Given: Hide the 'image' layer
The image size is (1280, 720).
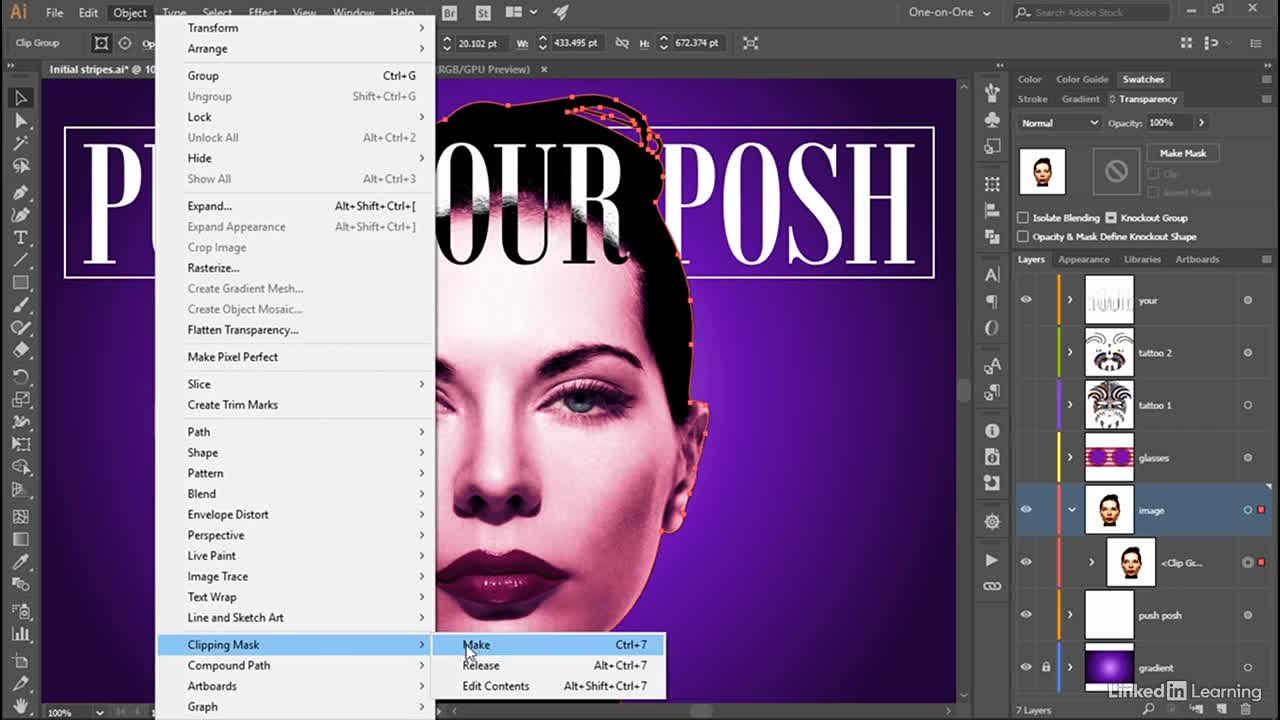Looking at the screenshot, I should coord(1026,510).
